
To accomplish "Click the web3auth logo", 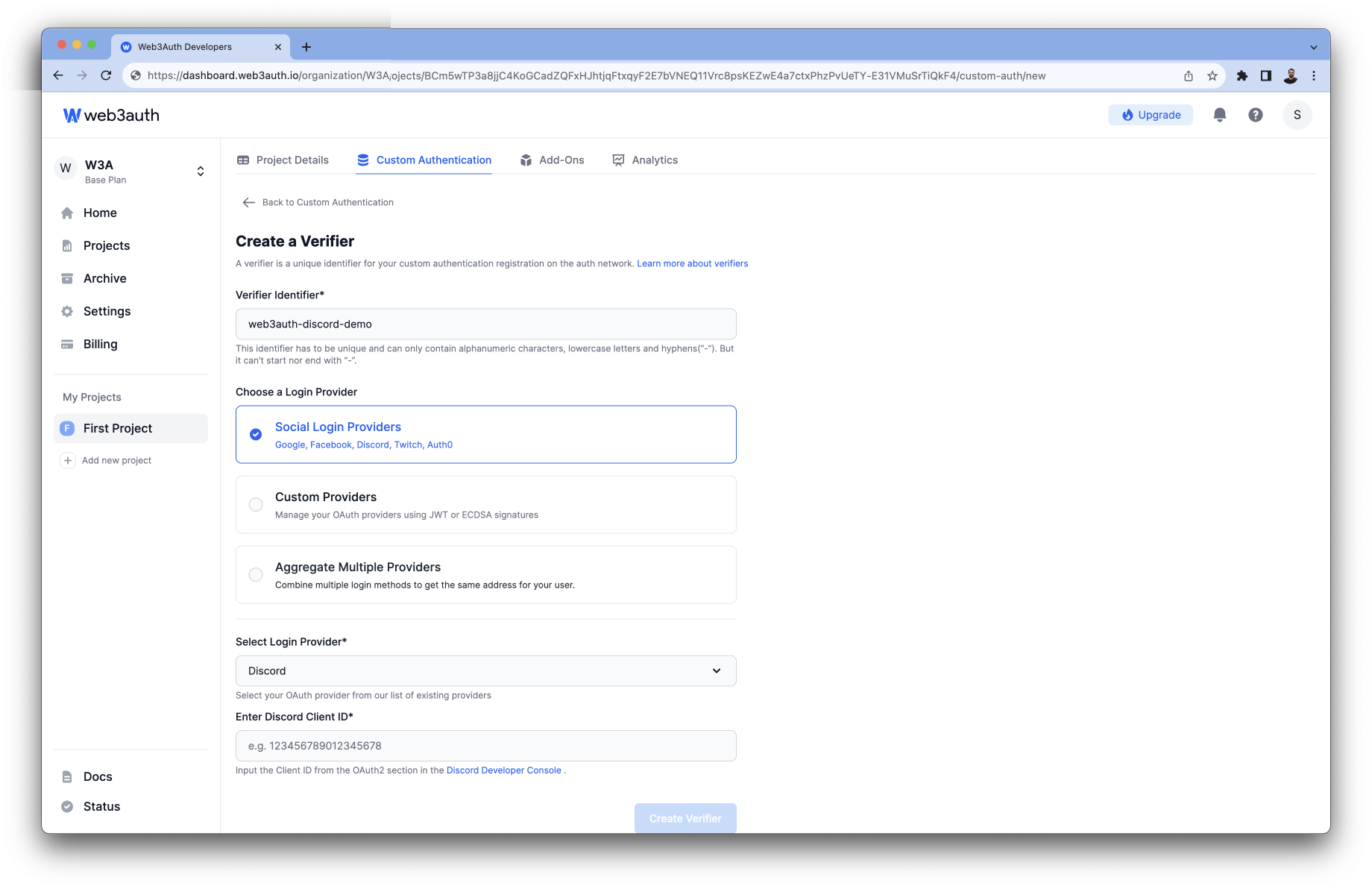I will pyautogui.click(x=111, y=115).
